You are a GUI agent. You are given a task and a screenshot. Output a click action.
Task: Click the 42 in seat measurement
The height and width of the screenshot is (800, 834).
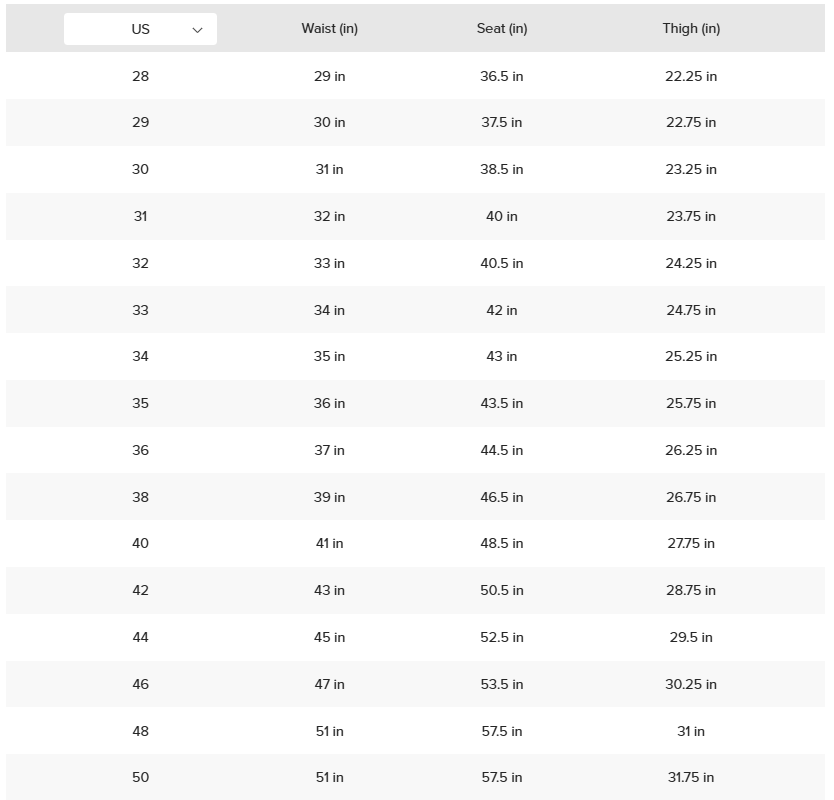(502, 310)
